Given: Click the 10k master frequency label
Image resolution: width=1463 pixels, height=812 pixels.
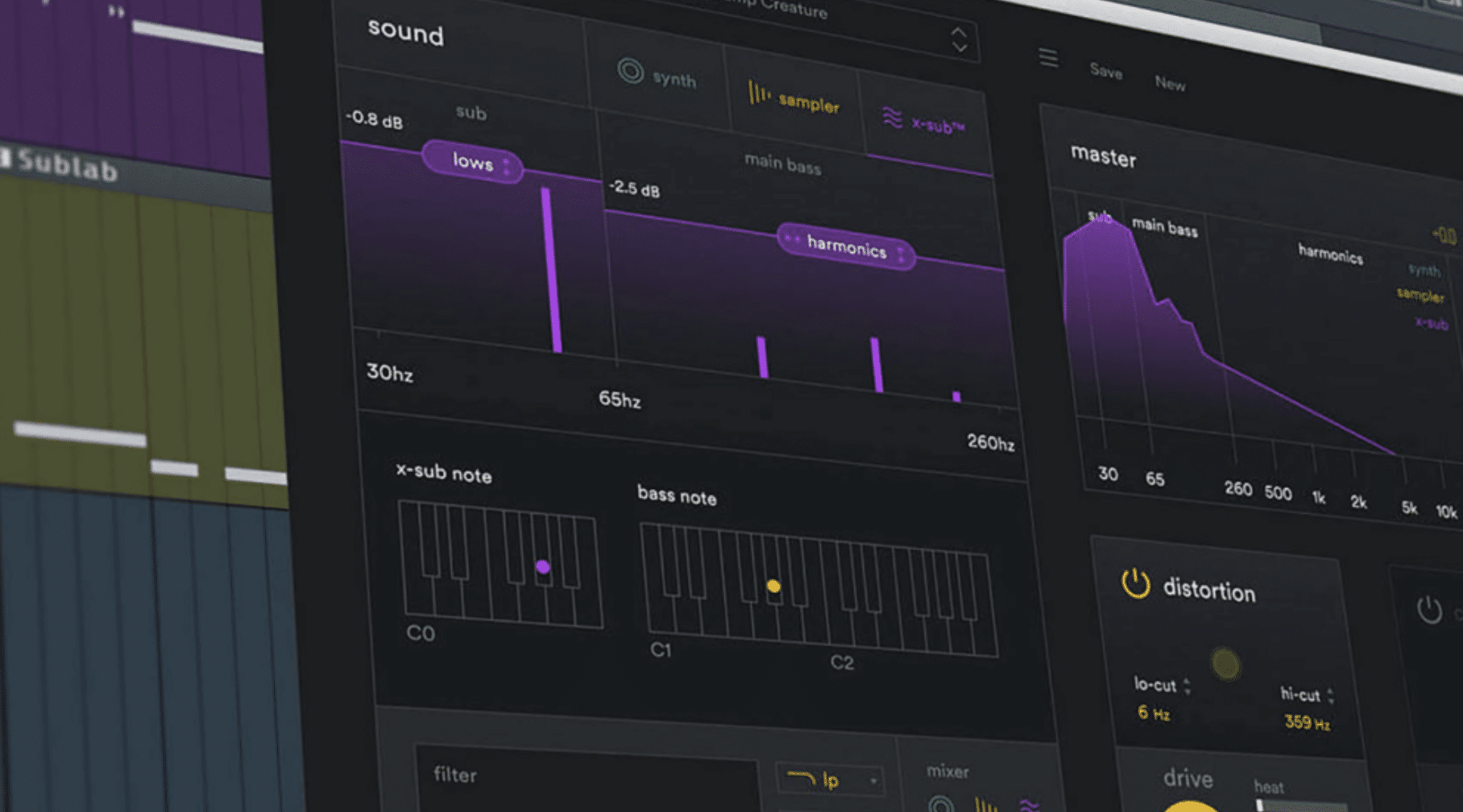Looking at the screenshot, I should point(1446,511).
